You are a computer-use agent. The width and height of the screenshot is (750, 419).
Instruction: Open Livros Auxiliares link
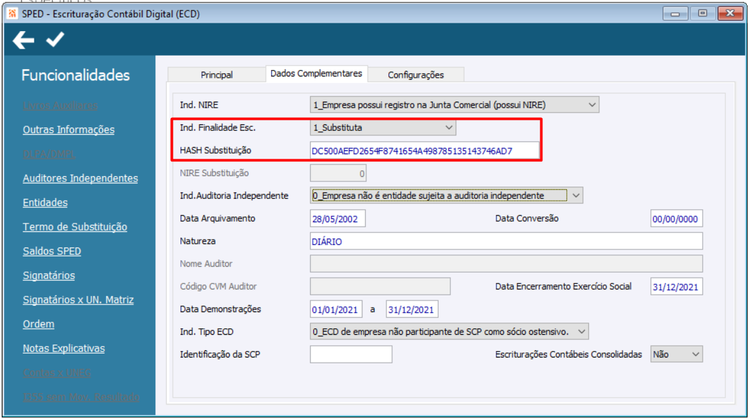tap(60, 106)
